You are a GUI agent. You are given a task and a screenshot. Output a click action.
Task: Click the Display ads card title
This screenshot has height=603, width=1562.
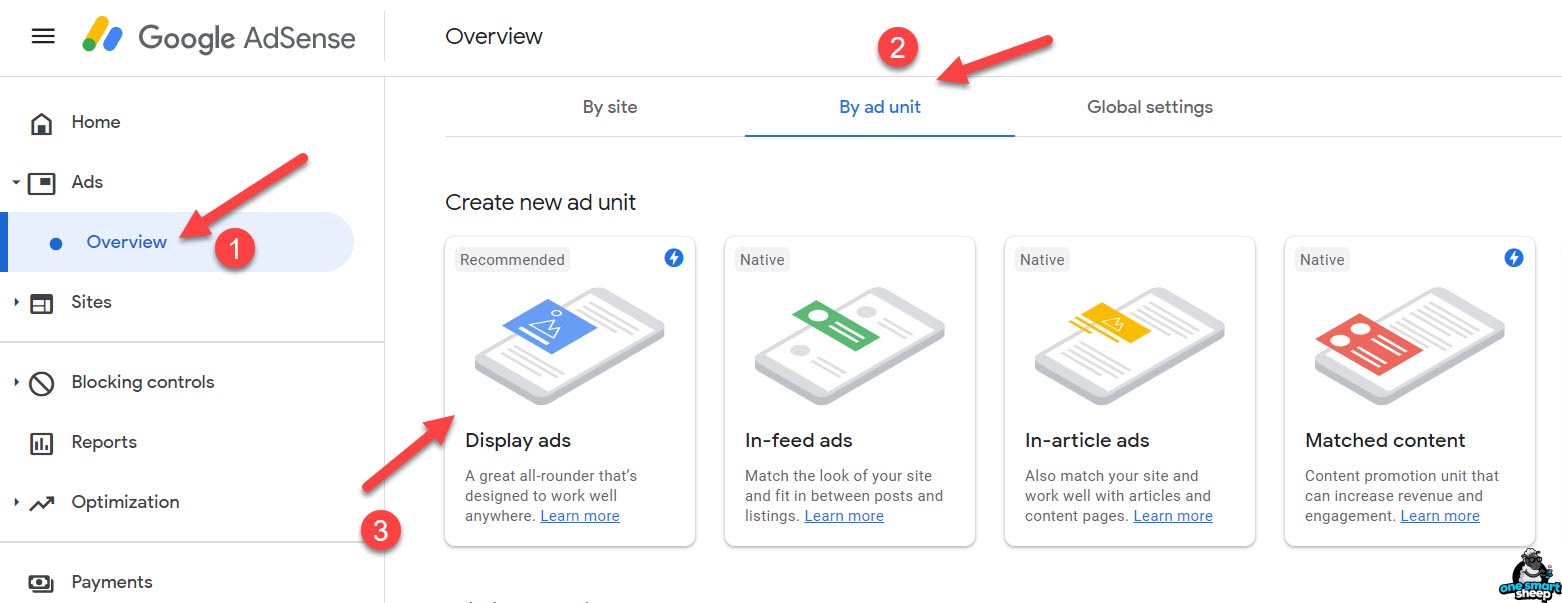pyautogui.click(x=518, y=440)
